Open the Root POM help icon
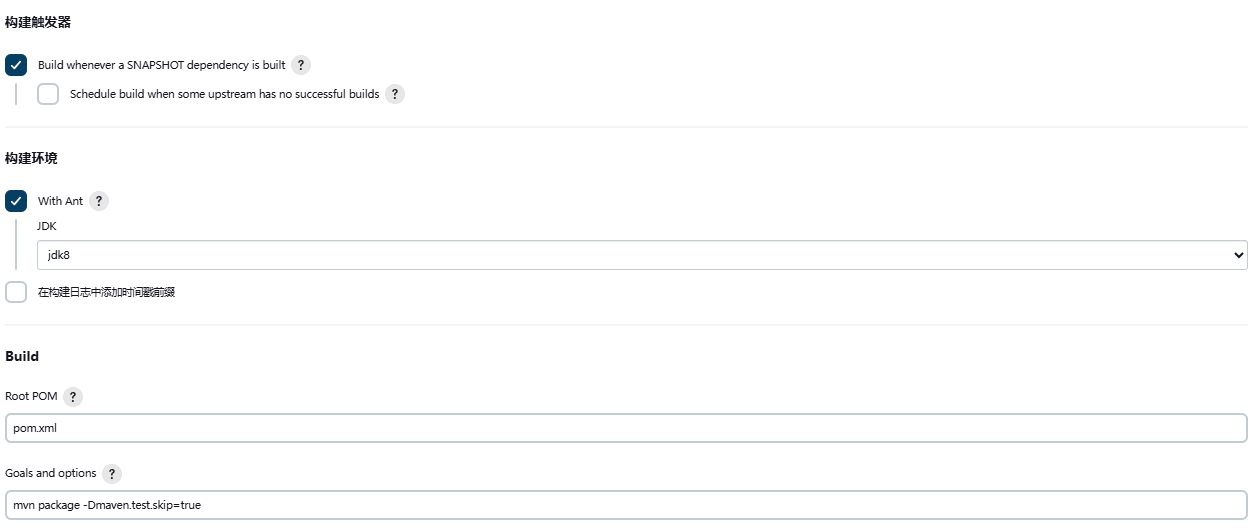This screenshot has width=1255, height=528. coord(72,396)
